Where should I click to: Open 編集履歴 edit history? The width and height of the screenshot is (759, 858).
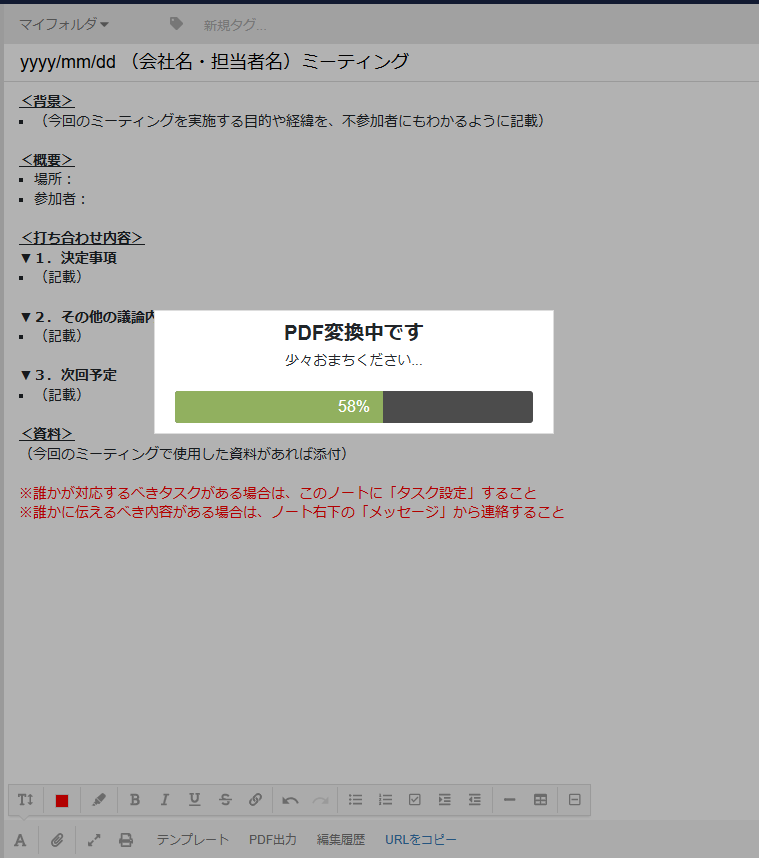(341, 840)
